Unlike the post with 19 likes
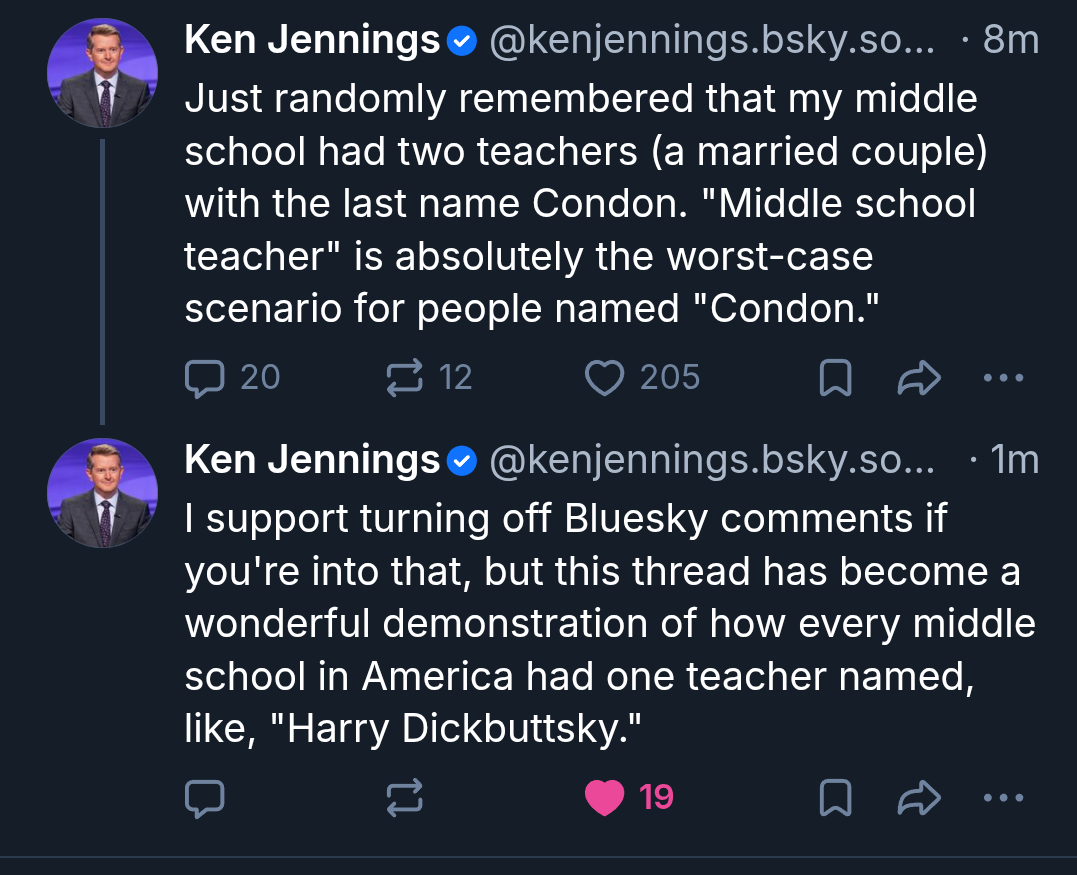 (x=604, y=797)
